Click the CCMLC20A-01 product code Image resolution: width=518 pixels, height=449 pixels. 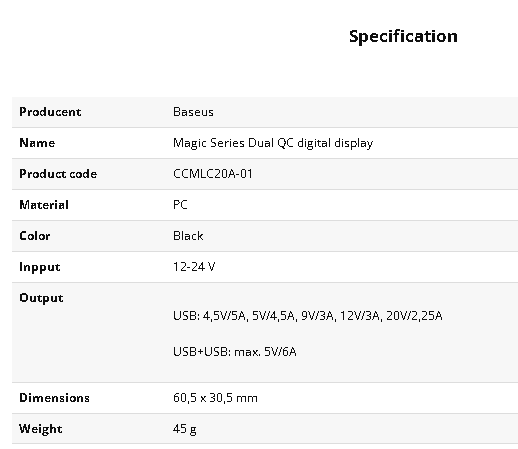click(x=213, y=174)
